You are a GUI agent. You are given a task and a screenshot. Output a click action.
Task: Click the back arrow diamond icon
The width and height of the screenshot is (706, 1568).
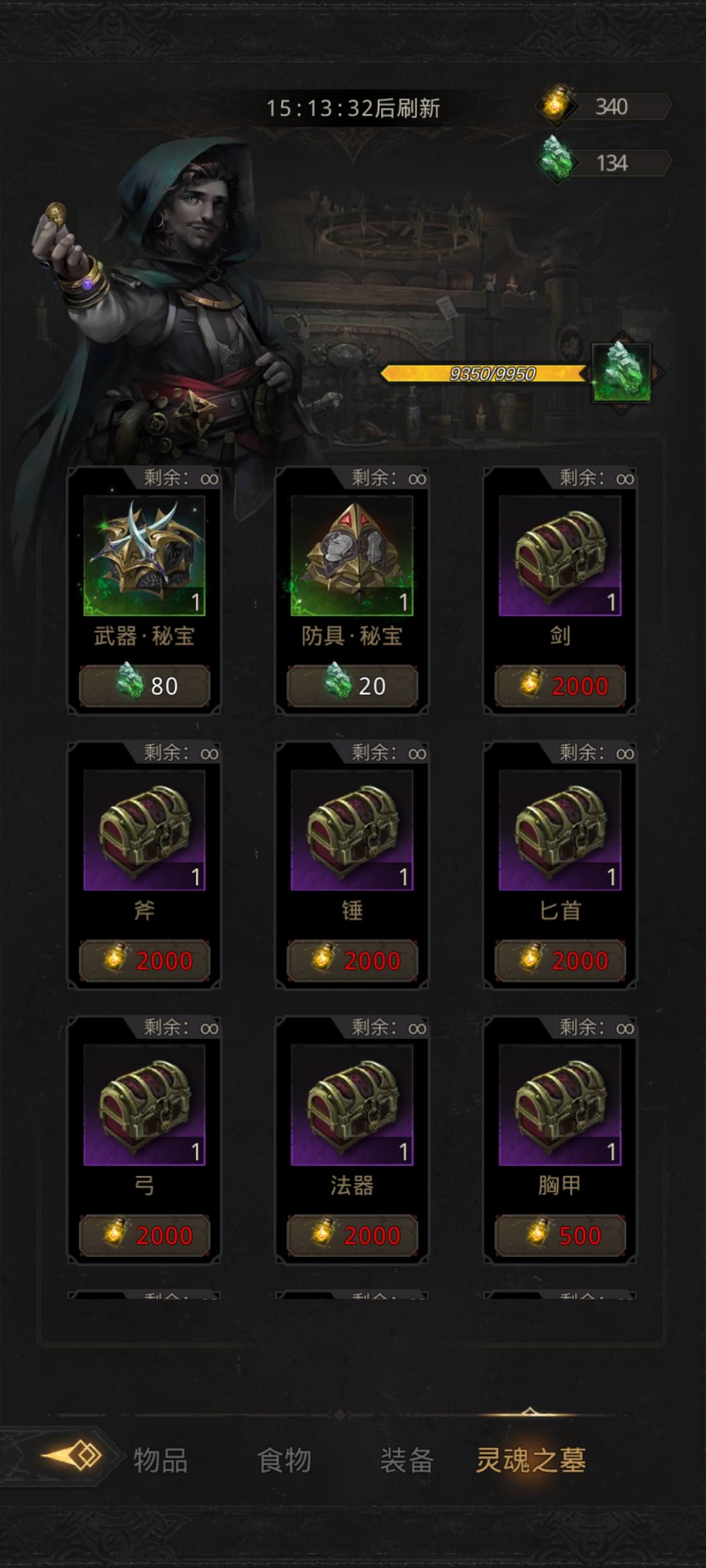(x=73, y=1456)
